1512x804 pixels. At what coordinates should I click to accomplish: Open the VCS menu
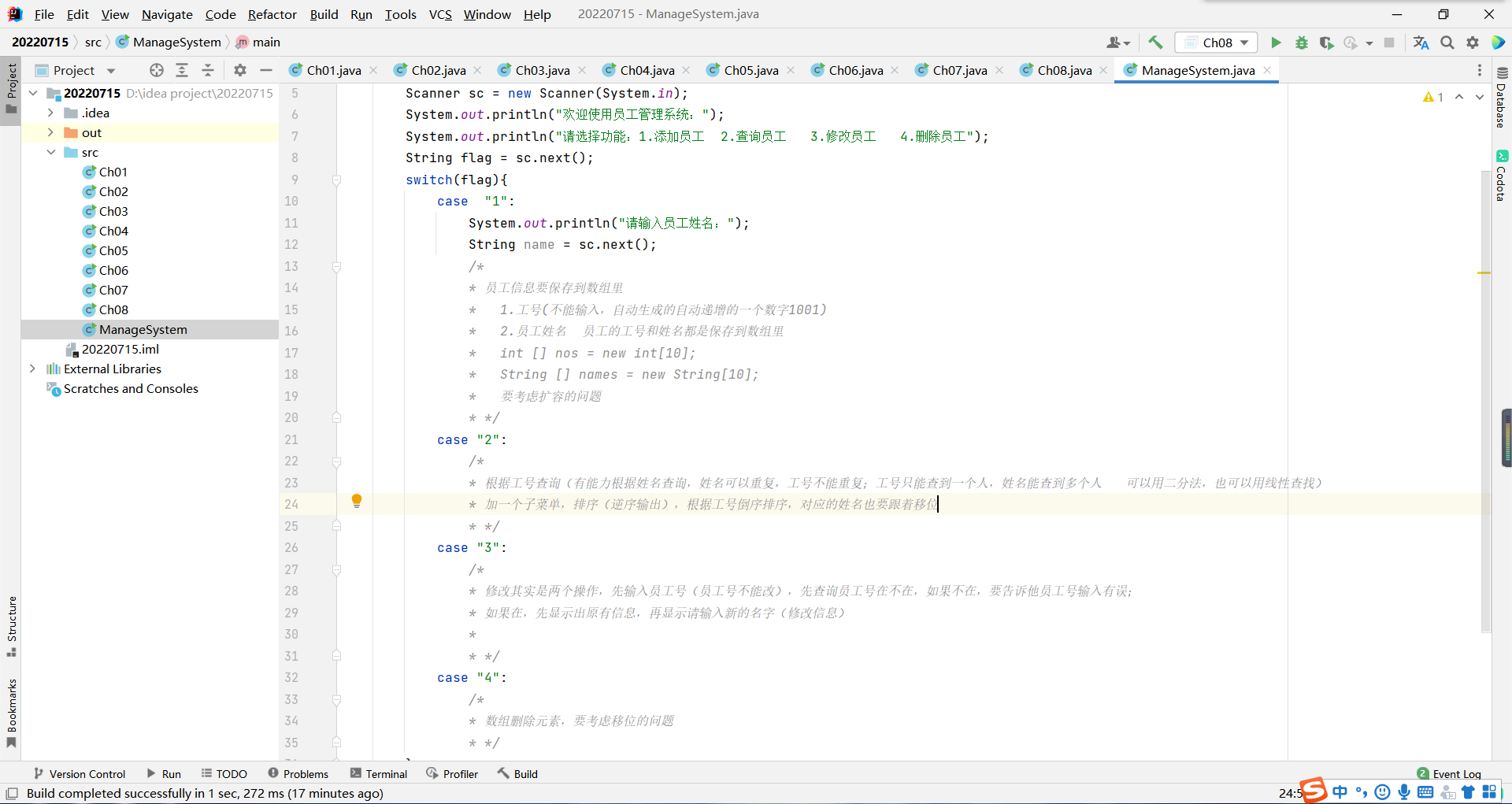tap(440, 14)
